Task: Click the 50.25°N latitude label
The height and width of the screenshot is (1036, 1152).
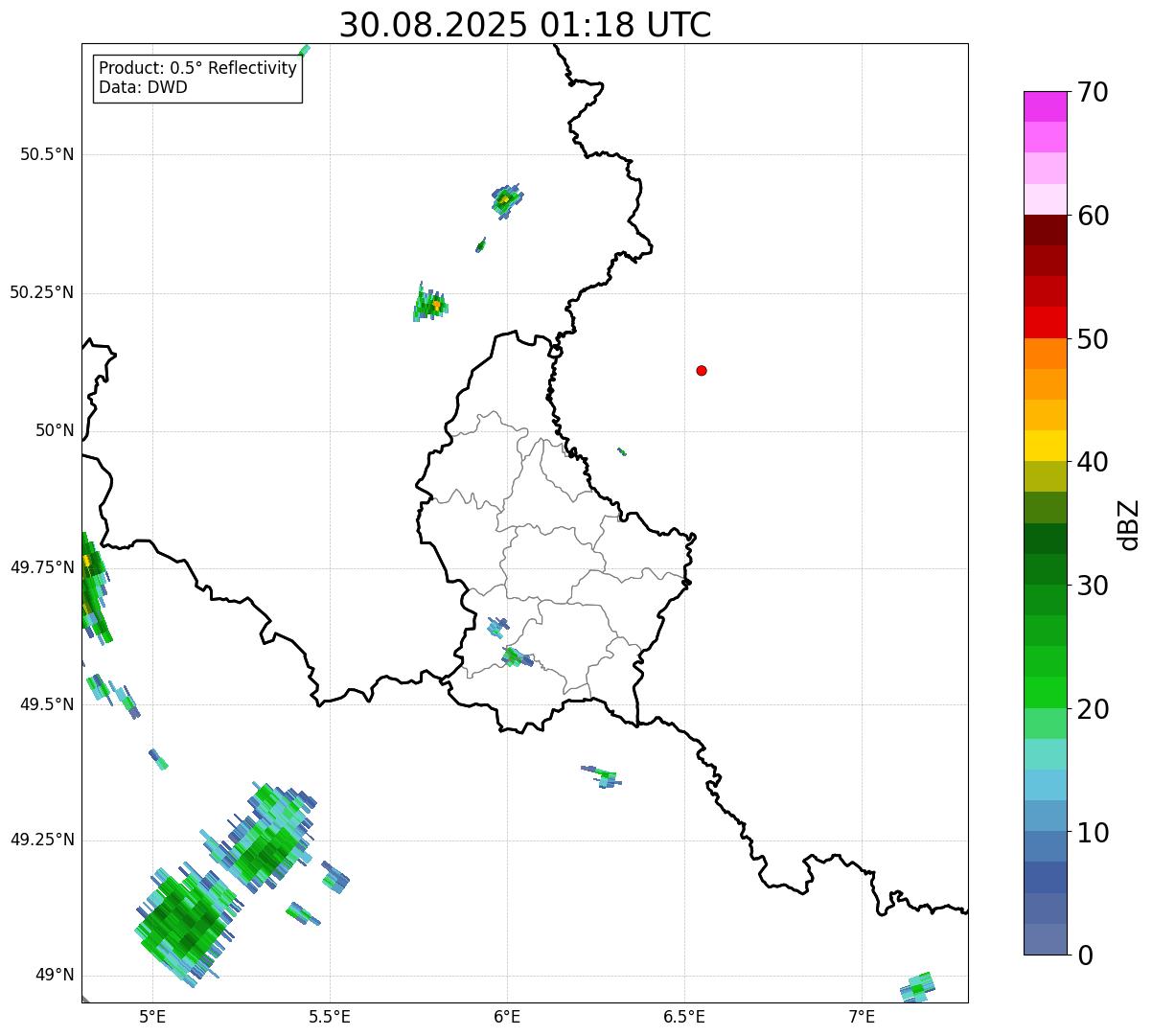Action: [42, 292]
